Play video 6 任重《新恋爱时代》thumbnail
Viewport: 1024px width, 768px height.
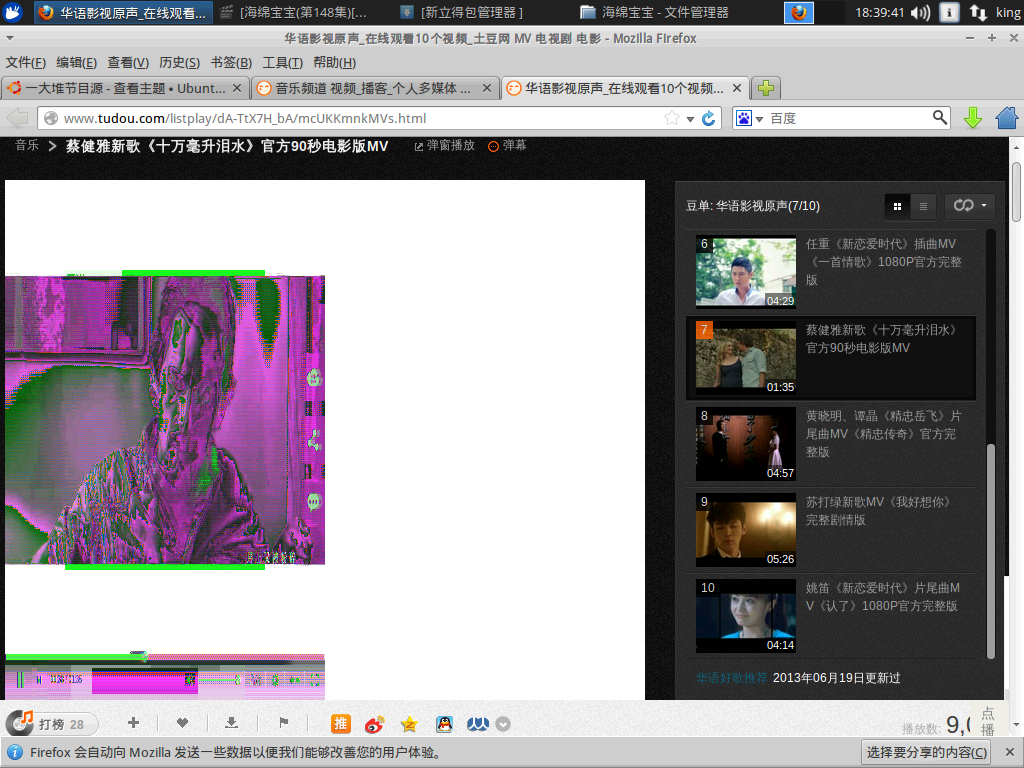tap(746, 272)
